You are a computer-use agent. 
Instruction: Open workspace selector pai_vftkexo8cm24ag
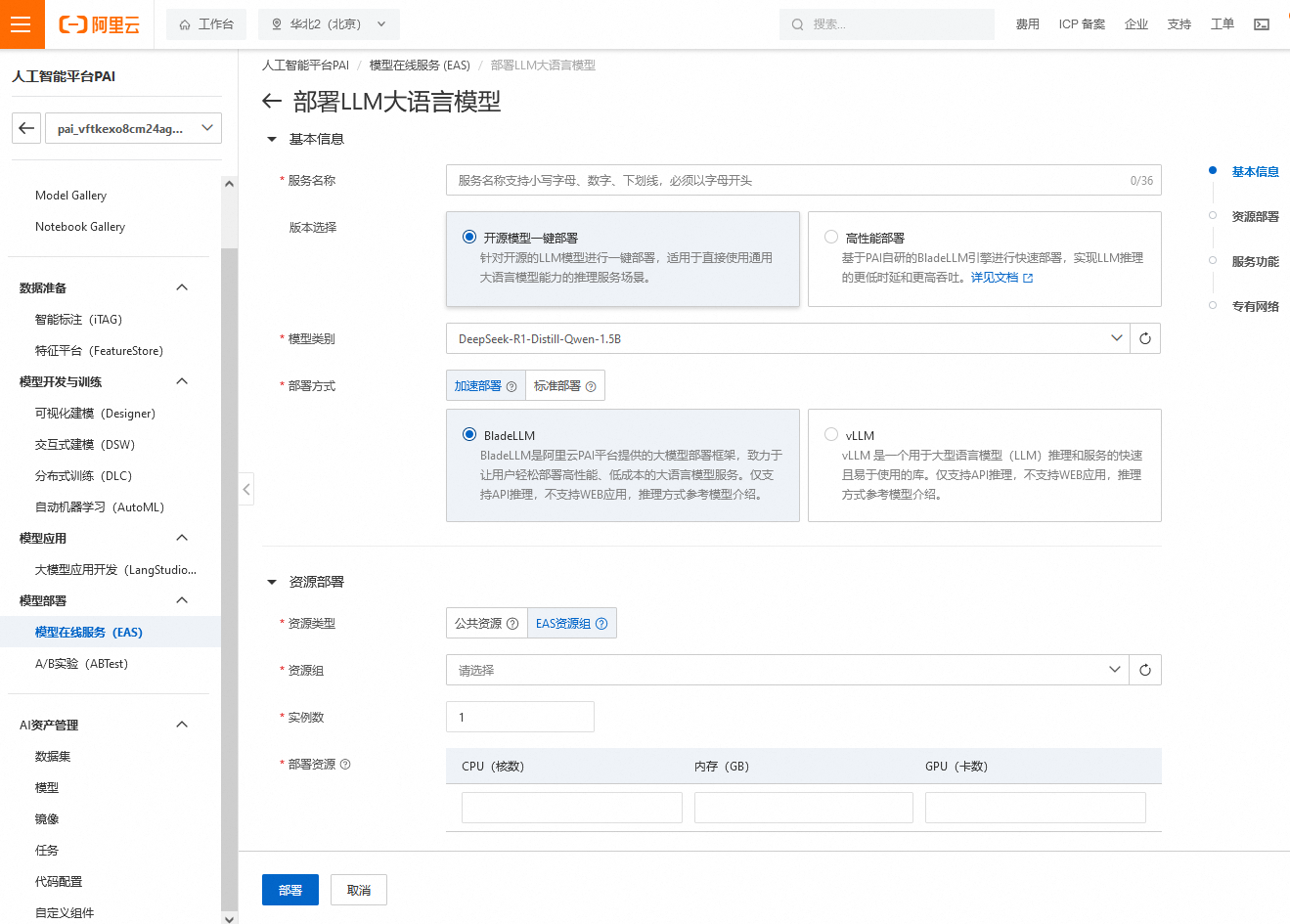(x=133, y=128)
